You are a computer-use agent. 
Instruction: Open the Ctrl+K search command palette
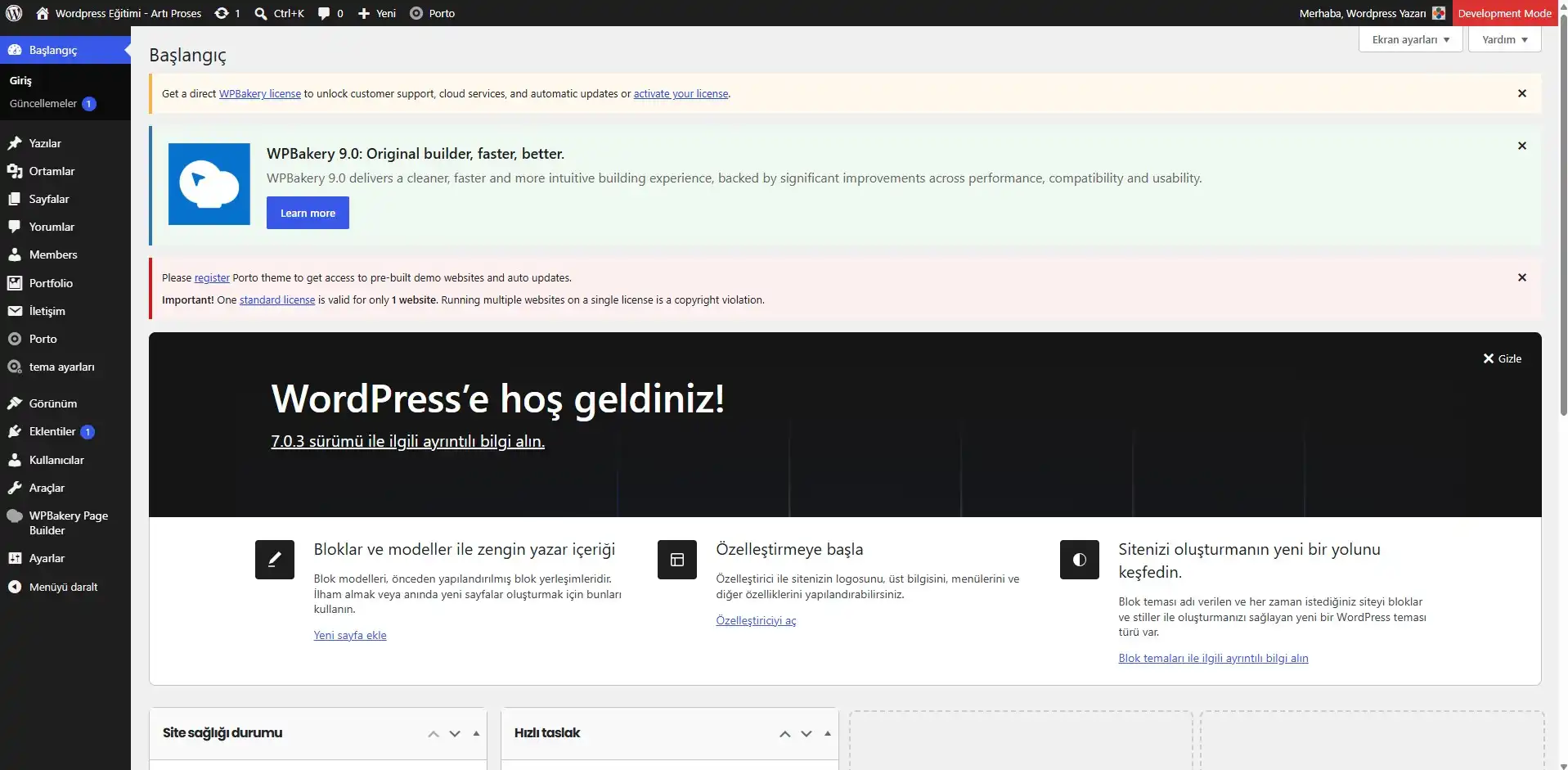click(279, 13)
